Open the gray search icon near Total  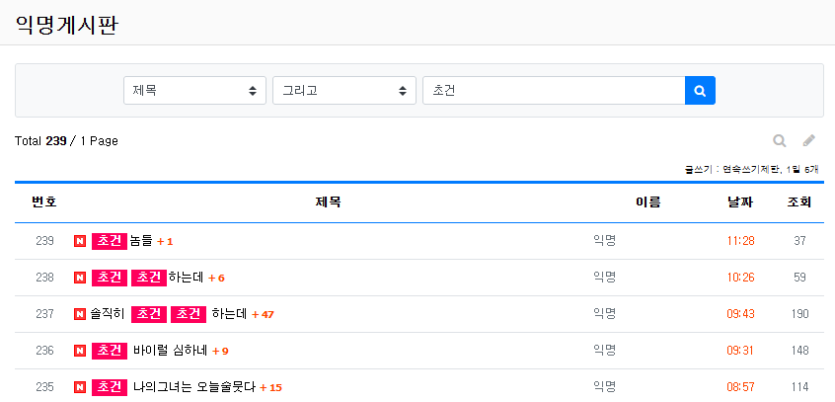coord(780,141)
